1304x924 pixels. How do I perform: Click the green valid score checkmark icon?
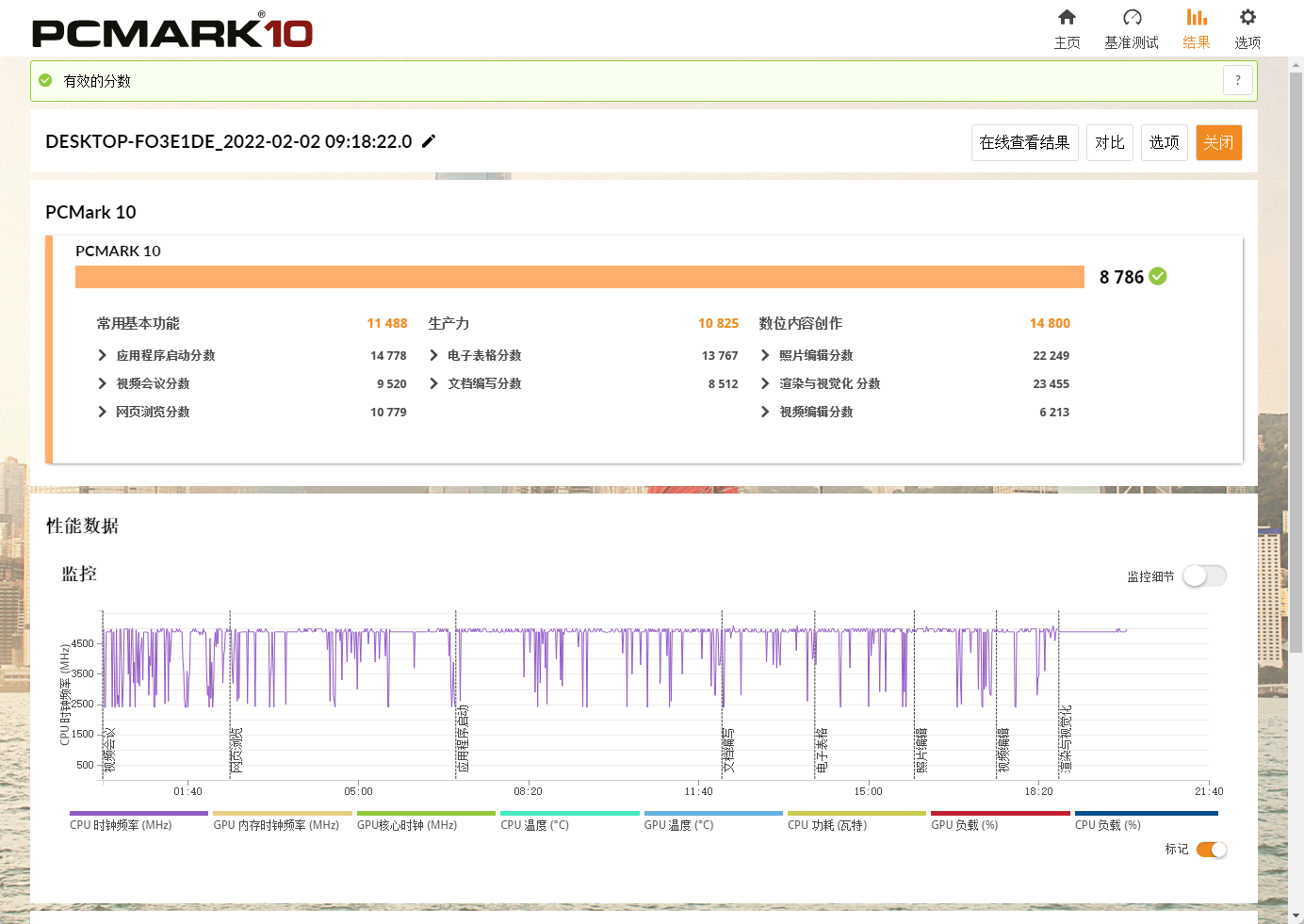click(45, 81)
